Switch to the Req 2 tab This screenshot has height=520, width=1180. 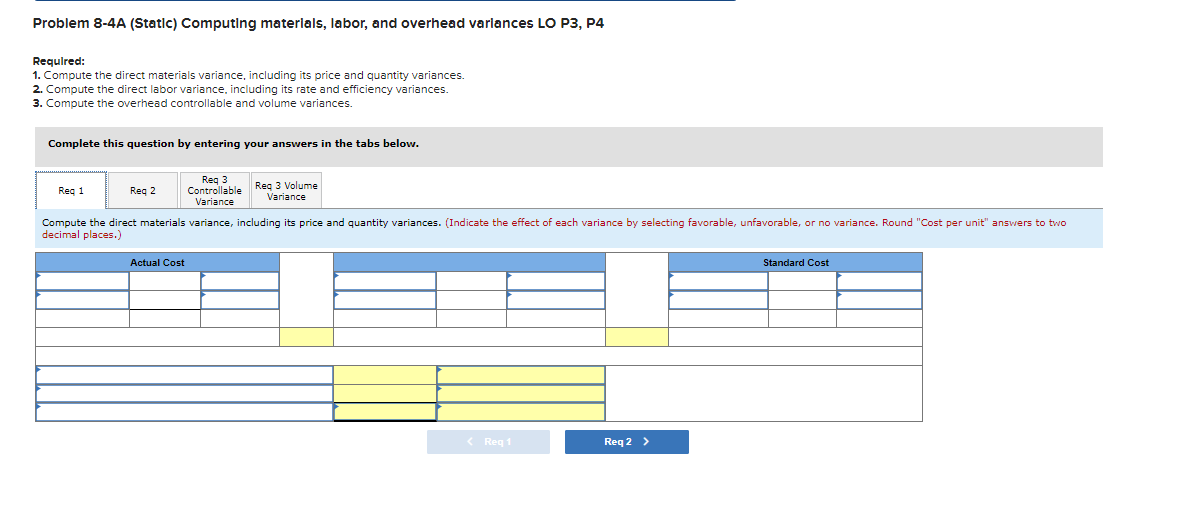tap(142, 190)
